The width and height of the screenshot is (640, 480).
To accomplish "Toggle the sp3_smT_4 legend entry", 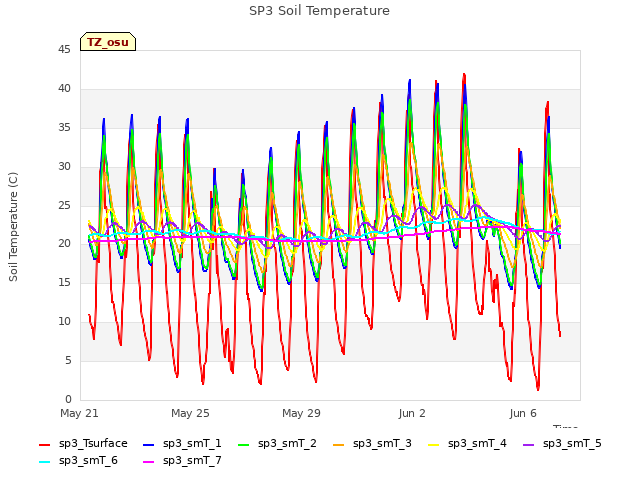I will click(467, 444).
